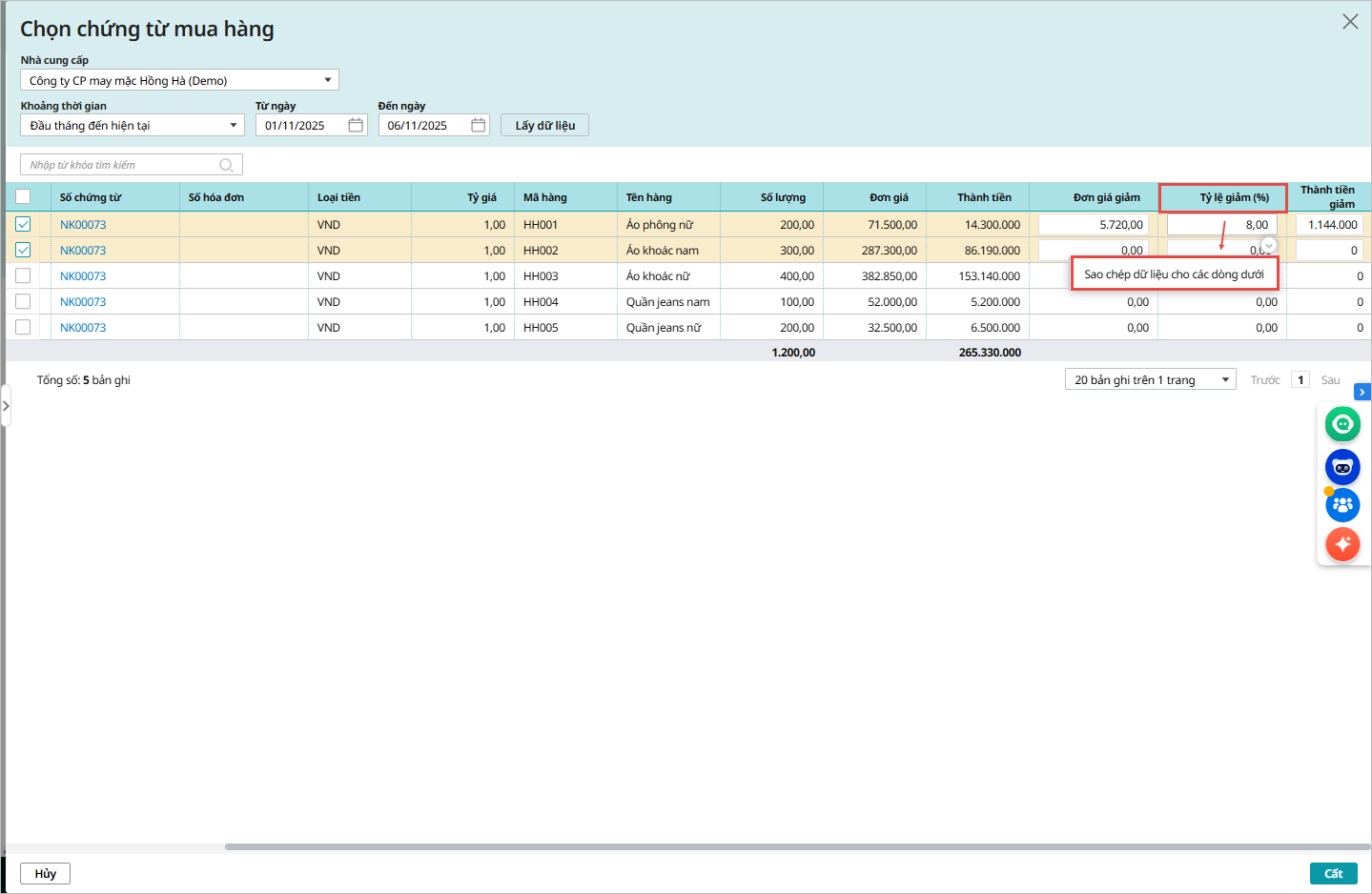Click the orange AI sparkle icon

point(1342,544)
